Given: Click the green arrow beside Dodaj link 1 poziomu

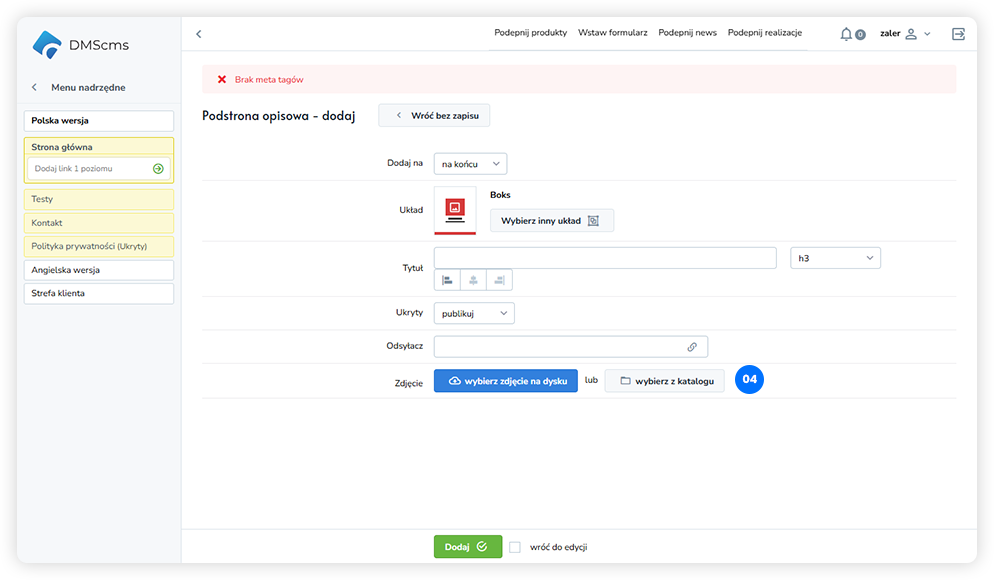Looking at the screenshot, I should click(x=158, y=169).
